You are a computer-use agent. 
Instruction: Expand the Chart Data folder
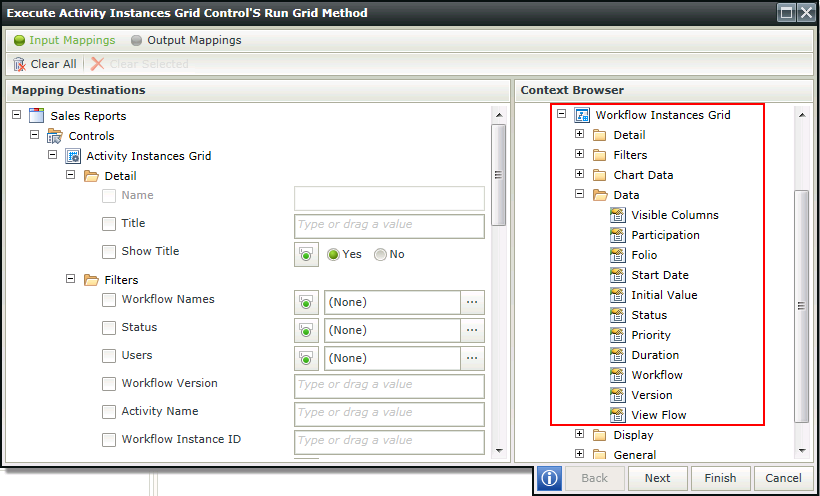click(579, 174)
